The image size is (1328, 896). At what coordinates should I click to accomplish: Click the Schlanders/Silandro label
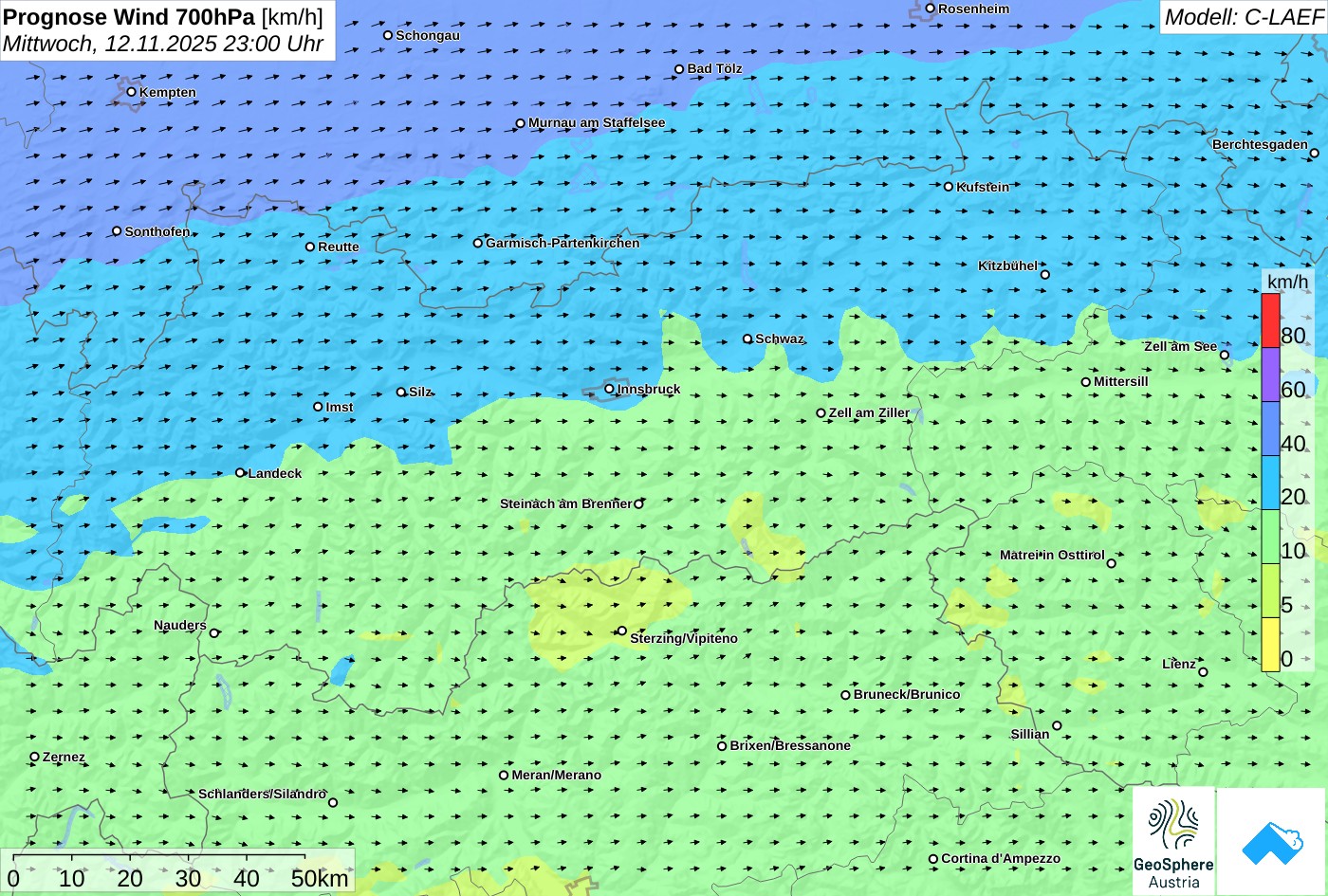tap(262, 794)
